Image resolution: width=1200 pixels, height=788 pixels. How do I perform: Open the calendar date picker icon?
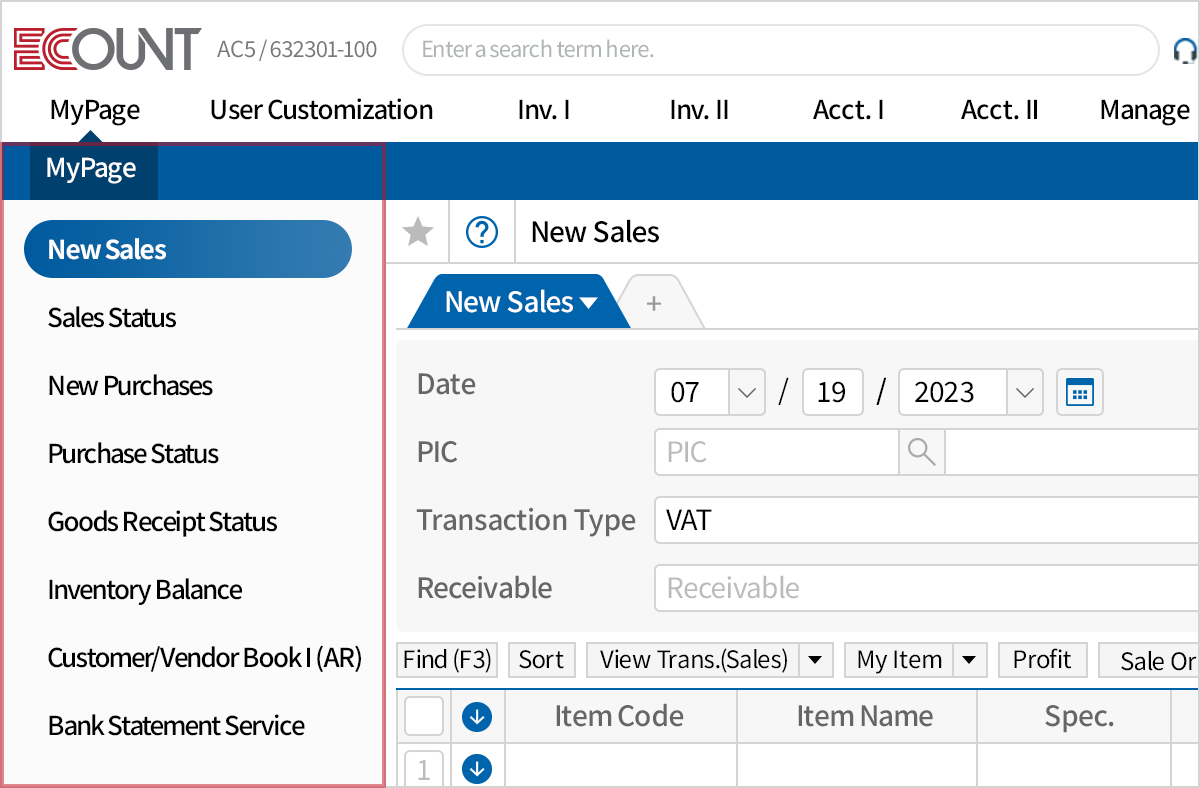coord(1080,392)
